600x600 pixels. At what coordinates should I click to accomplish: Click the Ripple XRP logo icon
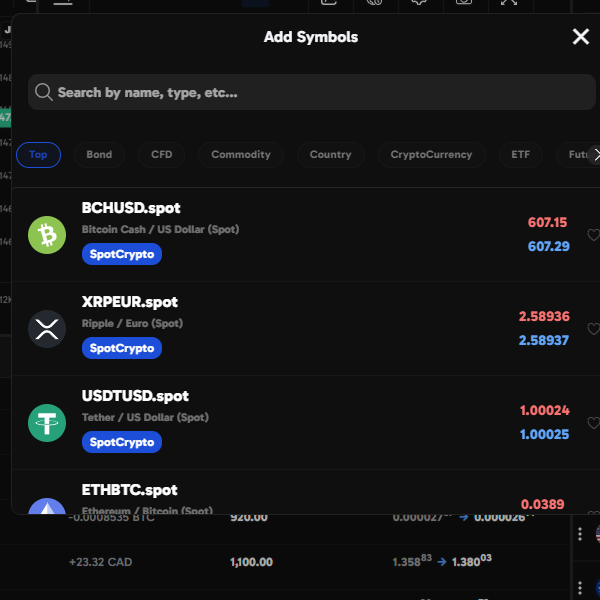click(47, 329)
